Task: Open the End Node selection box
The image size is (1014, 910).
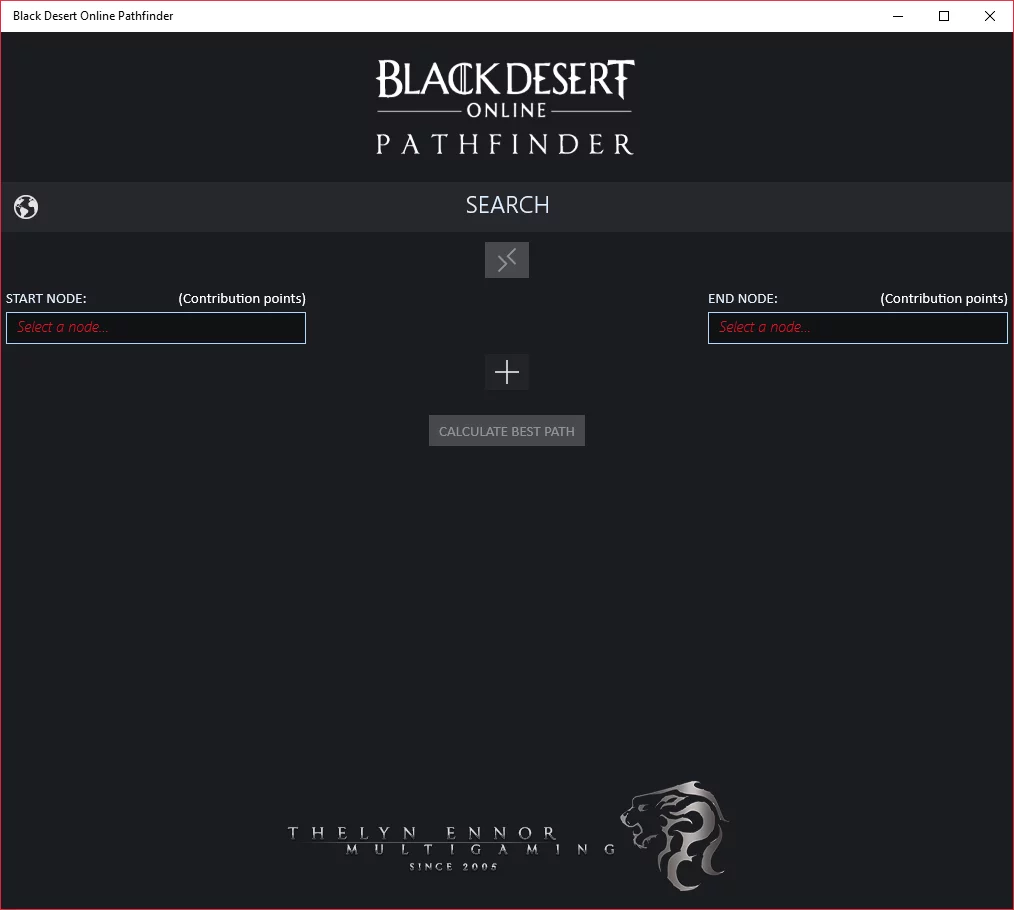Action: tap(858, 328)
